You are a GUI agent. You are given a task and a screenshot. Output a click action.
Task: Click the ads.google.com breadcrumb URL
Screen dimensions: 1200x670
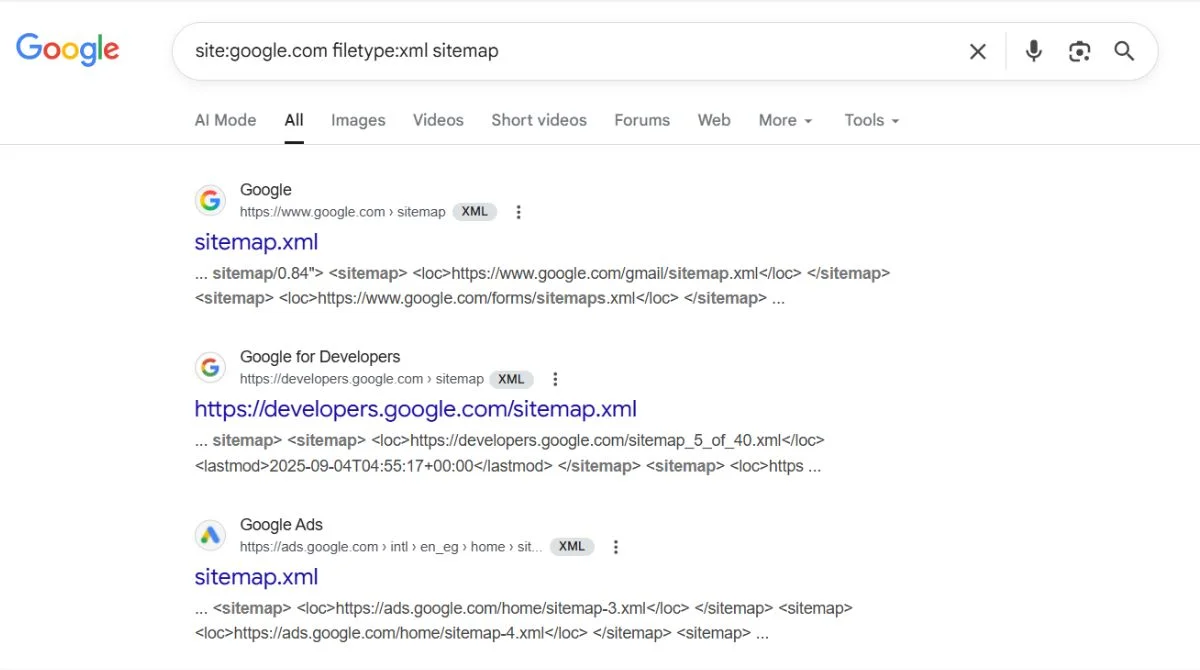391,547
